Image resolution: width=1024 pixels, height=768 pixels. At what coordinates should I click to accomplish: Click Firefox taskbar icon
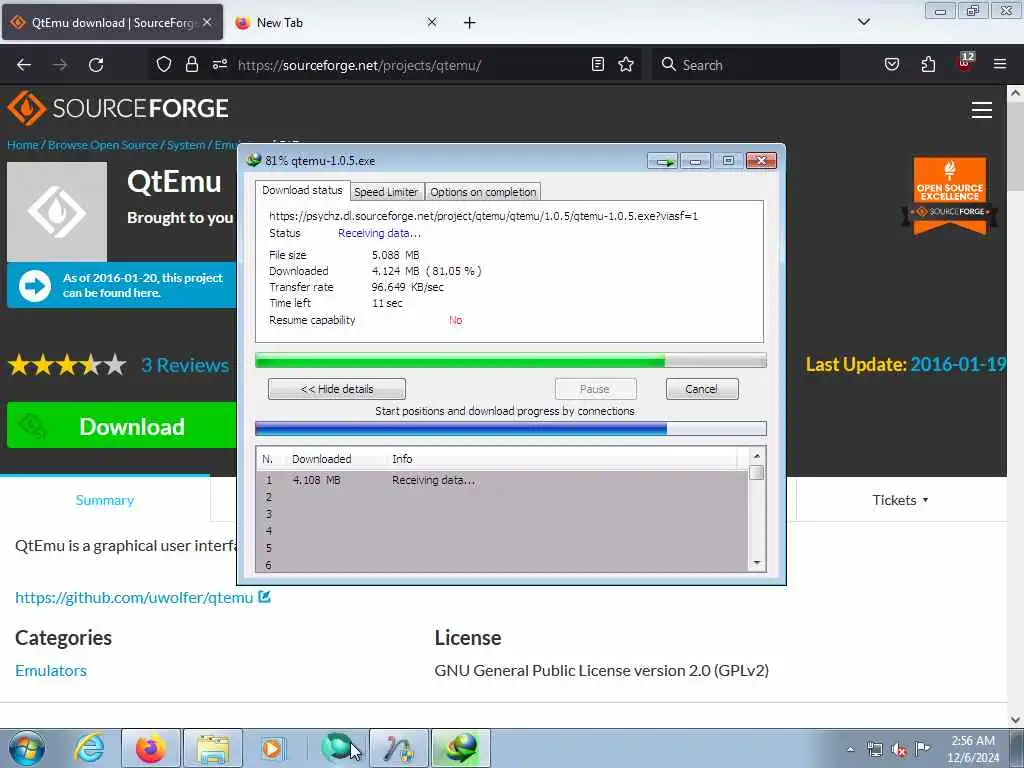tap(151, 748)
